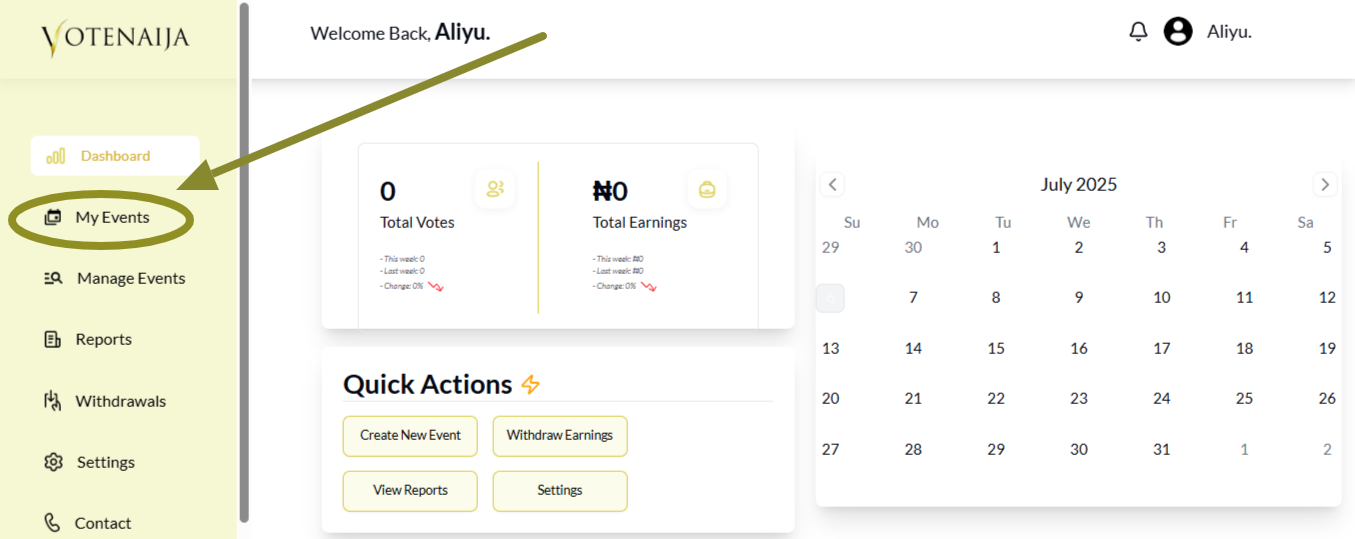The width and height of the screenshot is (1355, 539).
Task: Click the Settings gear icon in sidebar
Action: pyautogui.click(x=54, y=462)
